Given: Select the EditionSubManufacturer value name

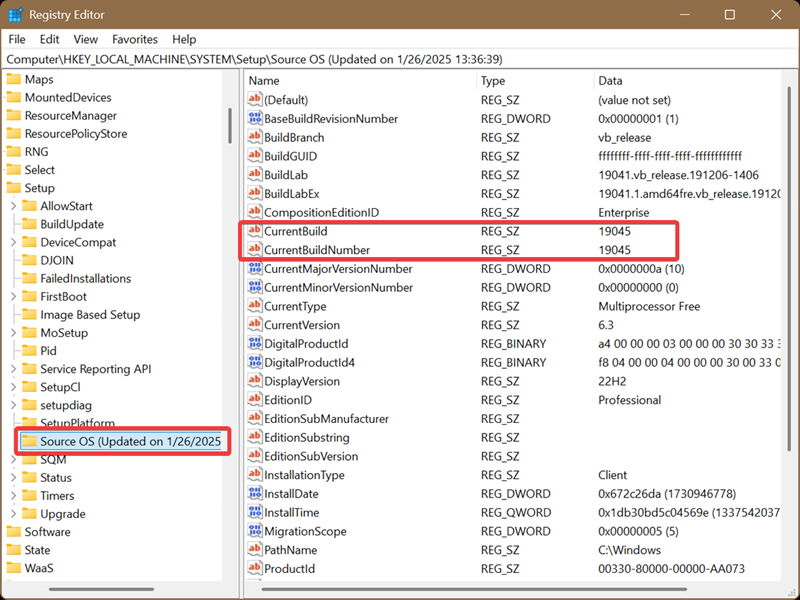Looking at the screenshot, I should point(327,419).
